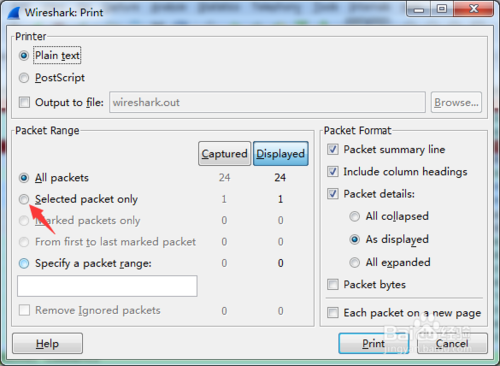Click the Captured packet range button
Image resolution: width=500 pixels, height=366 pixels.
coord(224,154)
